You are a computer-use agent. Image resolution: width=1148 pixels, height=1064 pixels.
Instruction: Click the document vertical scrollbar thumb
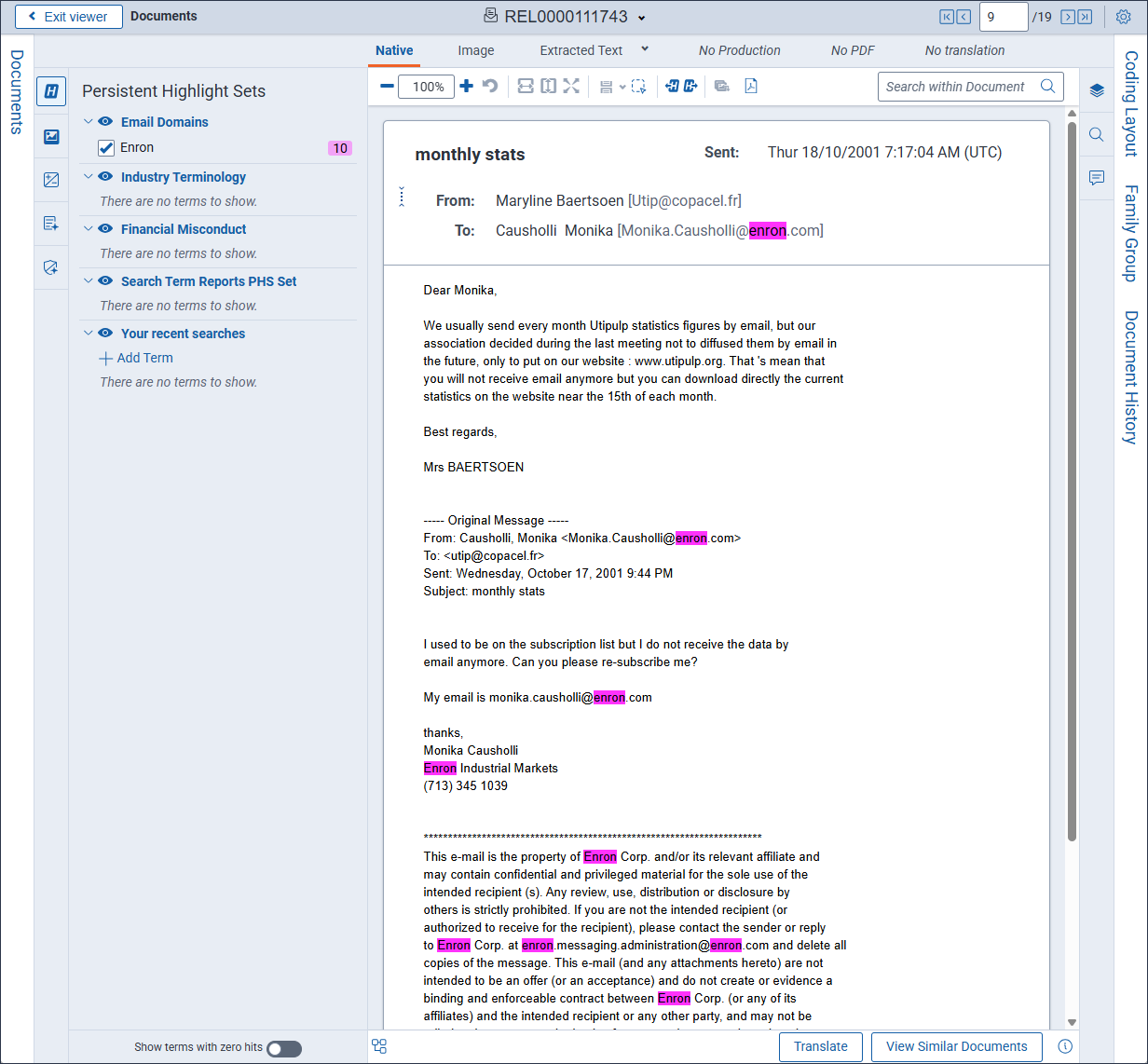1072,482
